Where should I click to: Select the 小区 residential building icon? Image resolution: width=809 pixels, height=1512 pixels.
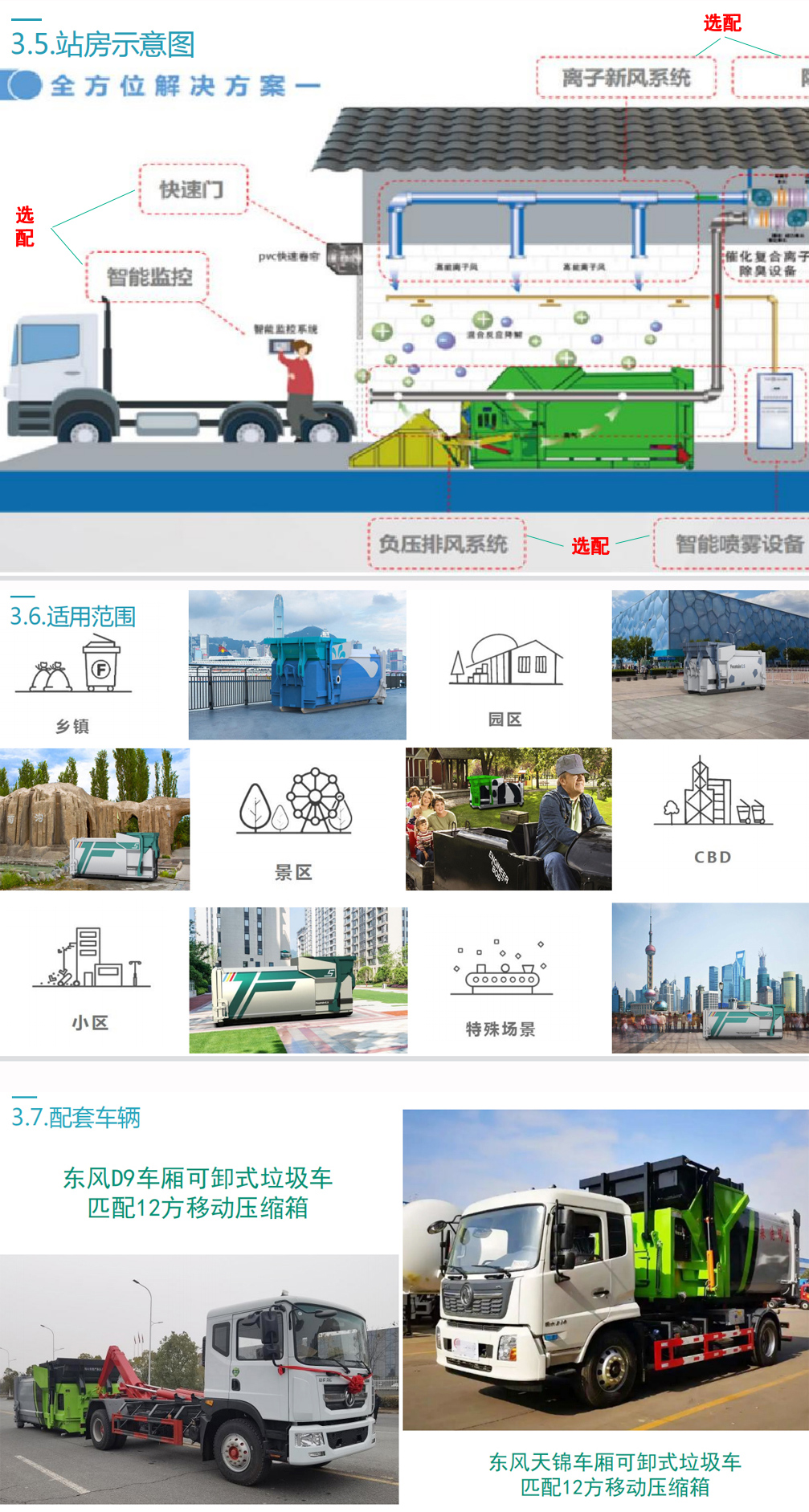[x=91, y=958]
